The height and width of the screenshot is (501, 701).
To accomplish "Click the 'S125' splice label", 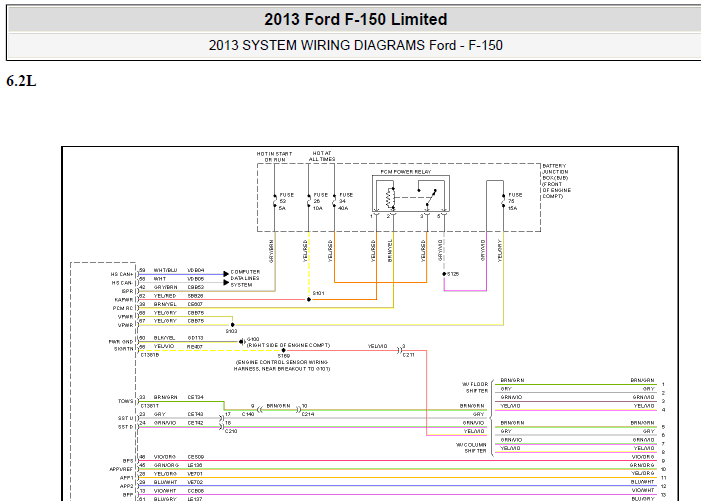I will click(453, 274).
